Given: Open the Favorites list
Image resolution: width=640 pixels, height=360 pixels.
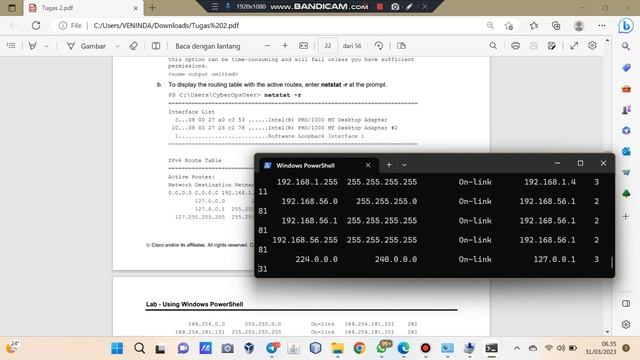Looking at the screenshot, I should coord(534,25).
